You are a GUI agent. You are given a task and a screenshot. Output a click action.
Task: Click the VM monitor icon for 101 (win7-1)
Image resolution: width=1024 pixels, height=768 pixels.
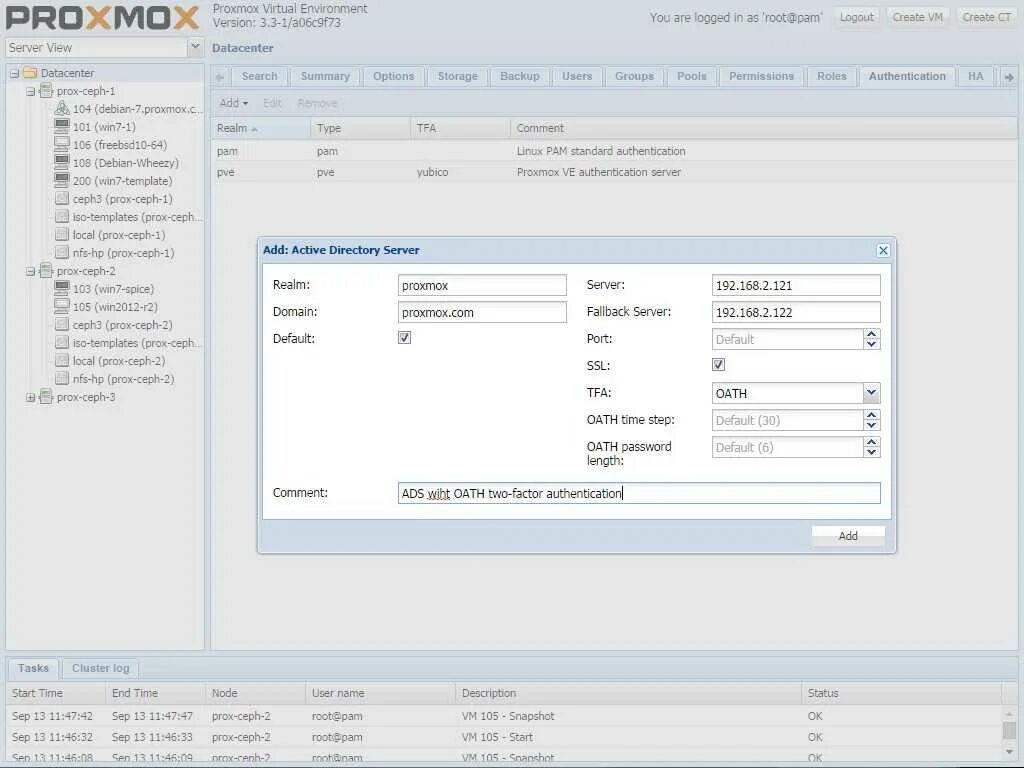(x=62, y=126)
